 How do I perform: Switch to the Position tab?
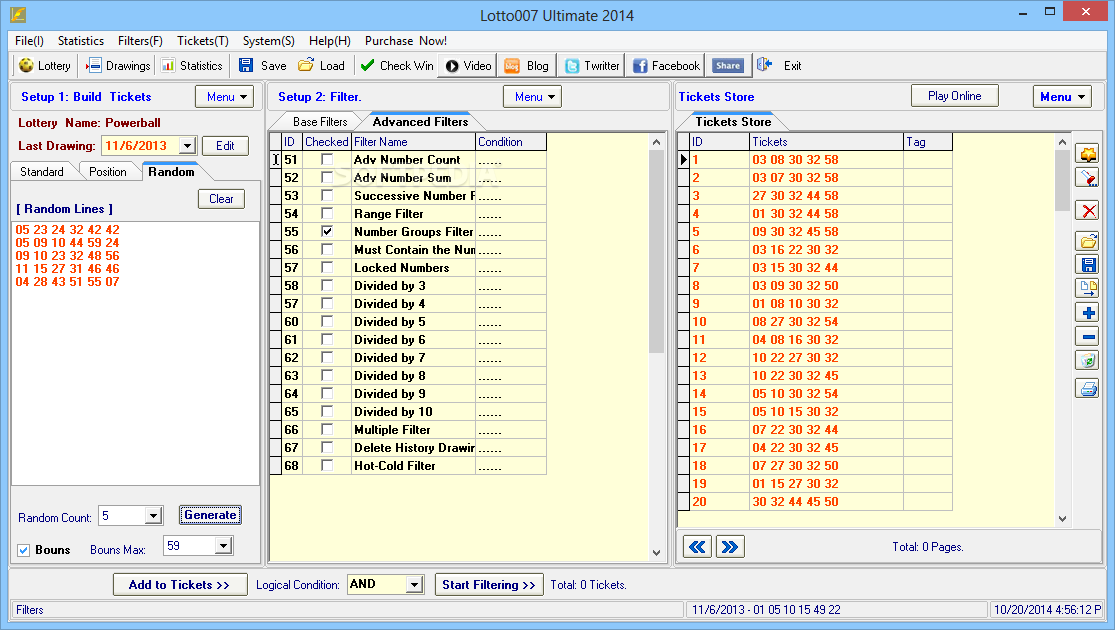tap(107, 171)
